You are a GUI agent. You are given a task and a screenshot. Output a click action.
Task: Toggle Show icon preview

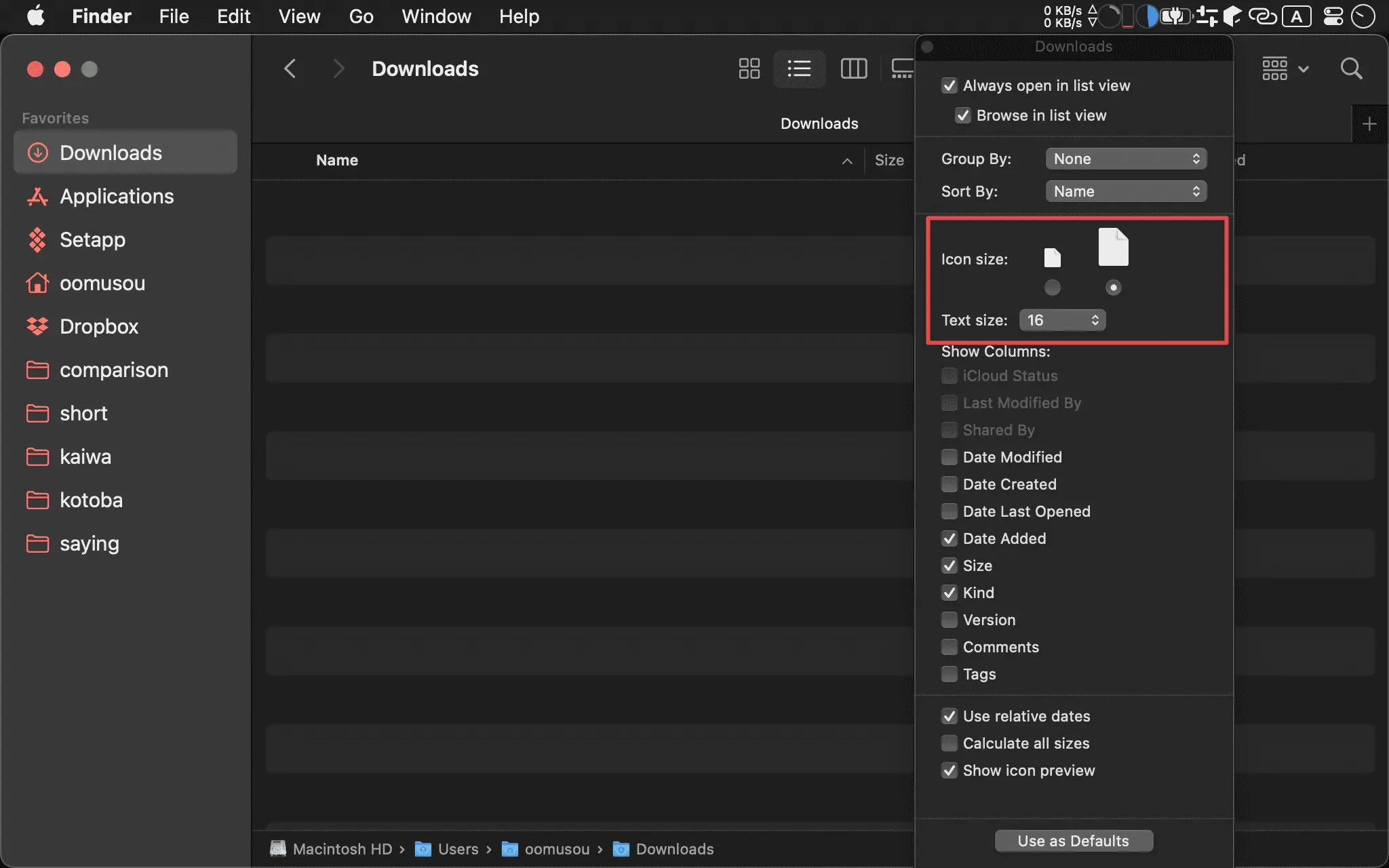(949, 770)
